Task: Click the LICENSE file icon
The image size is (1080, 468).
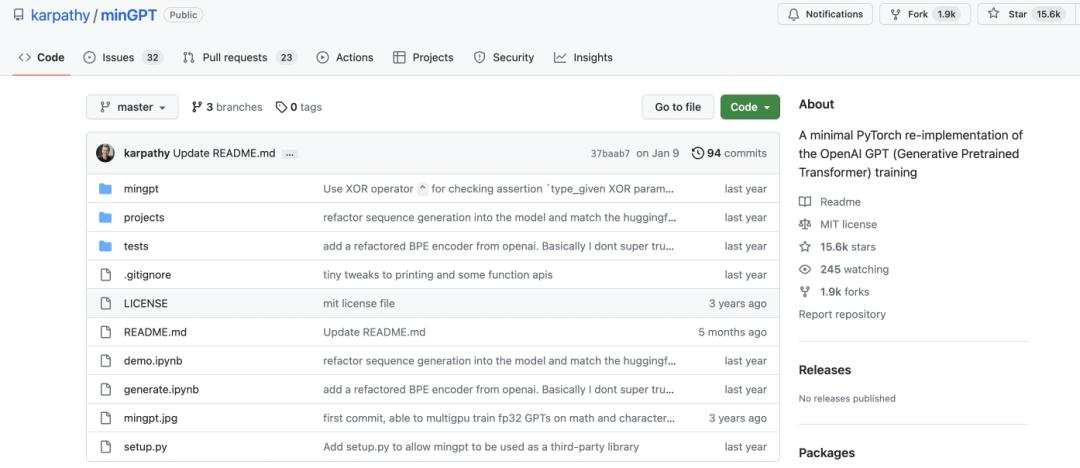Action: (x=105, y=303)
